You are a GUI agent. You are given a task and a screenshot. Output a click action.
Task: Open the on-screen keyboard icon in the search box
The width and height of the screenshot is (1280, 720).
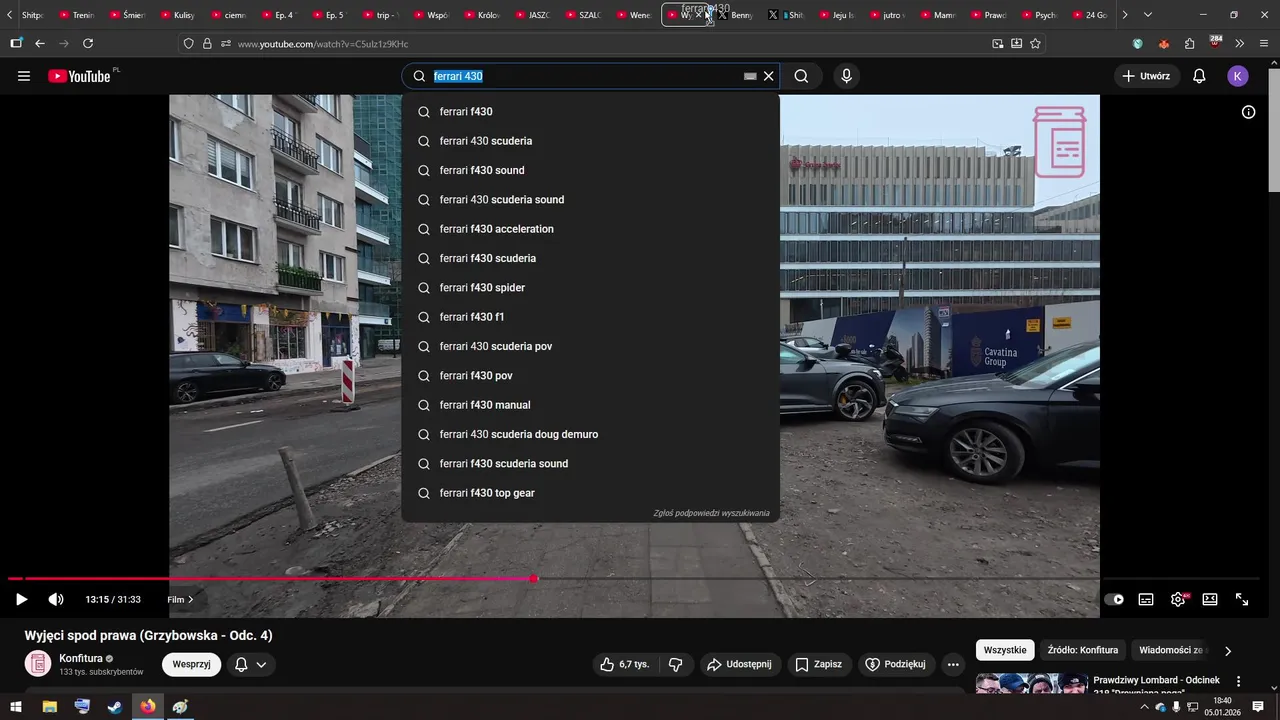[x=750, y=76]
